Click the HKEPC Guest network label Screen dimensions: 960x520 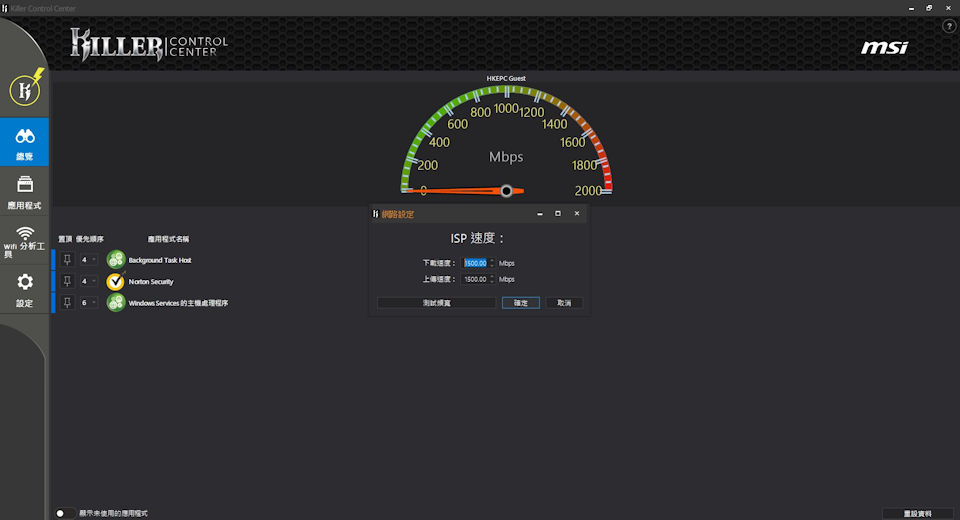click(506, 78)
